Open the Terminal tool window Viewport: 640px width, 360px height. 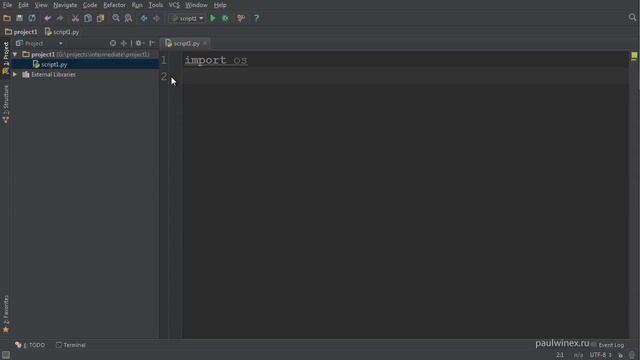71,345
